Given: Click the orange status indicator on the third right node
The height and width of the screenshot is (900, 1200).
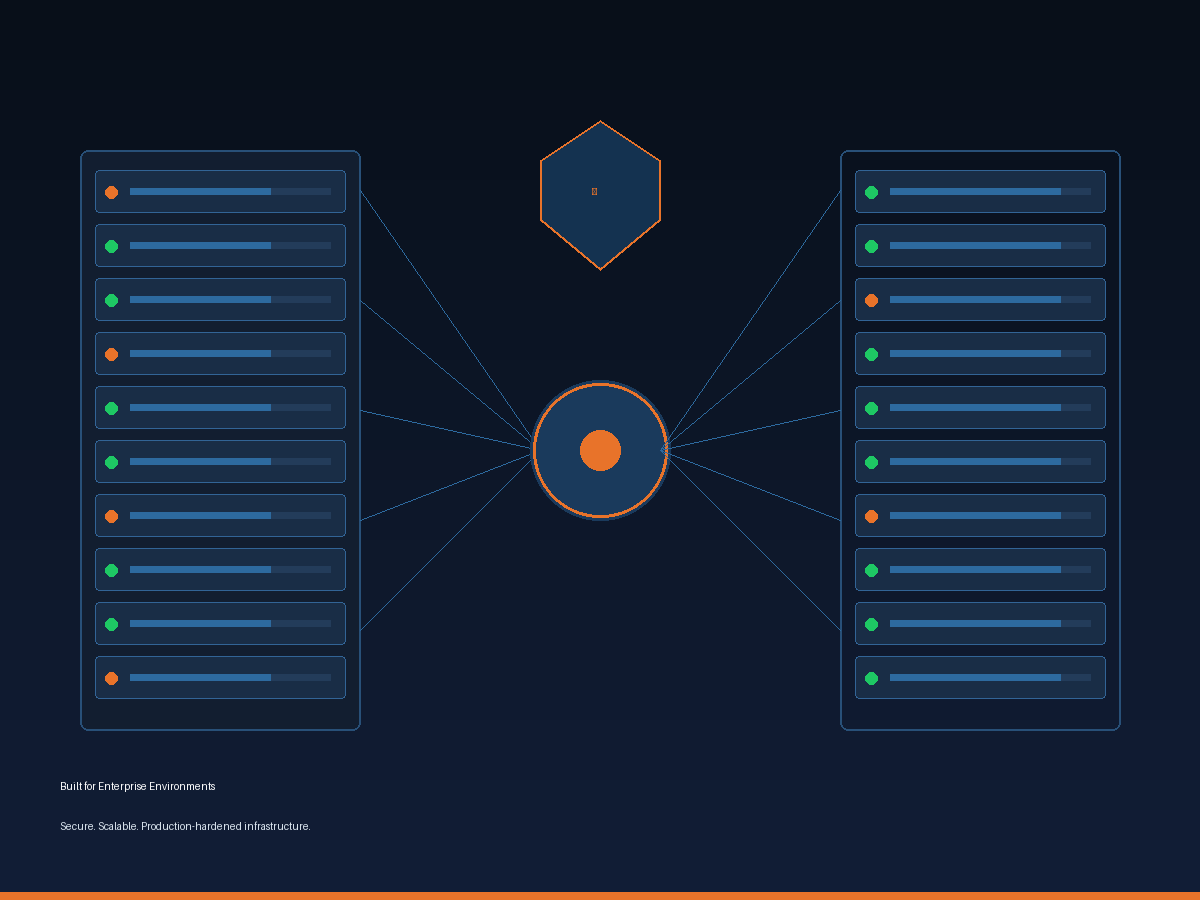Looking at the screenshot, I should point(872,299).
